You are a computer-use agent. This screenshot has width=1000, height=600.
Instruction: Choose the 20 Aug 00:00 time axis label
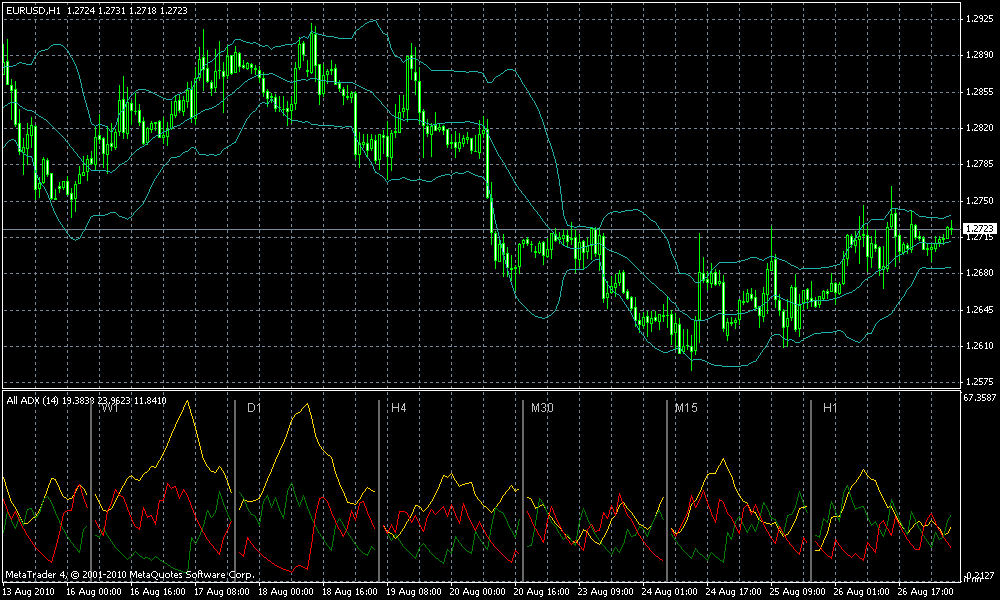point(478,592)
